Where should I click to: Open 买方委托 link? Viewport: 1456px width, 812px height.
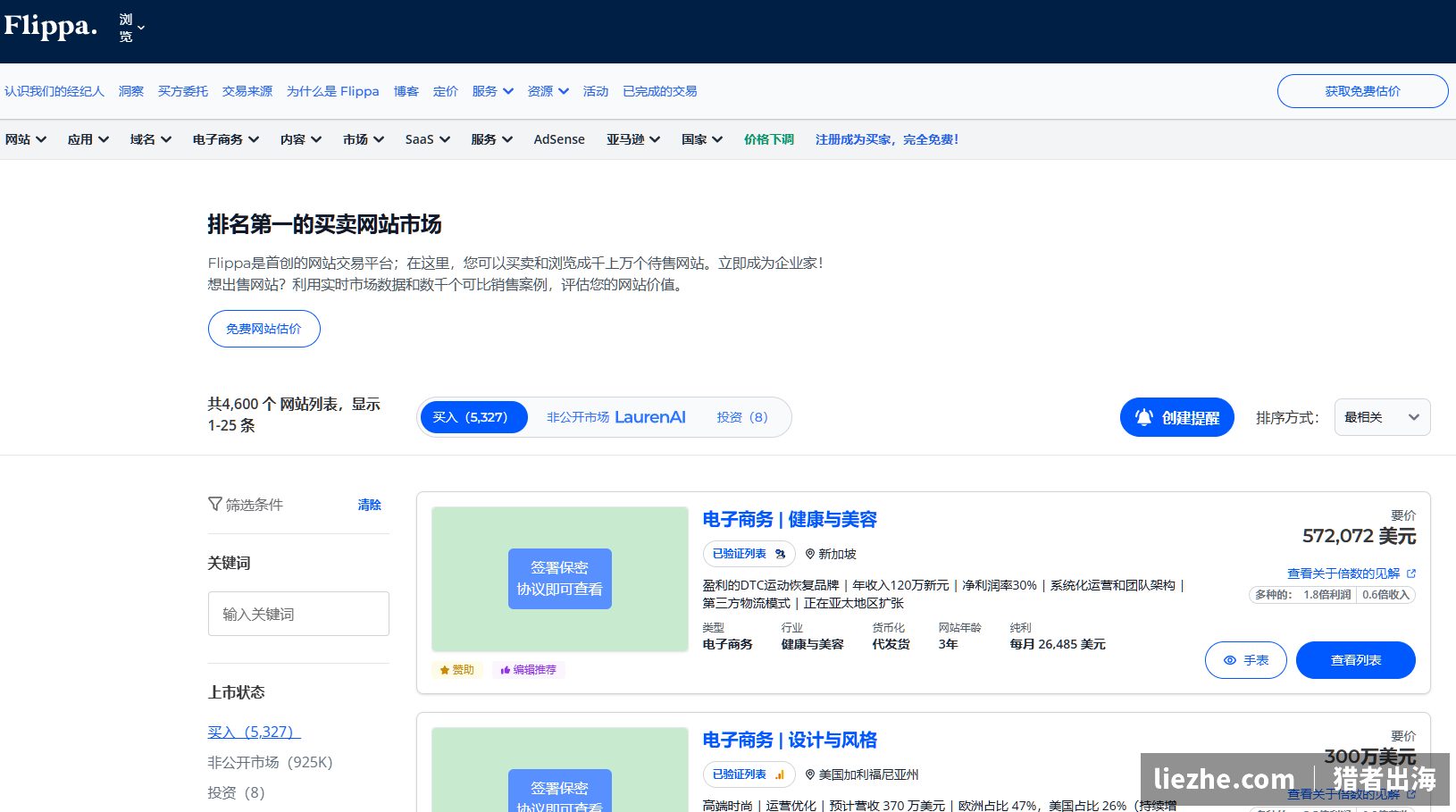pos(183,91)
